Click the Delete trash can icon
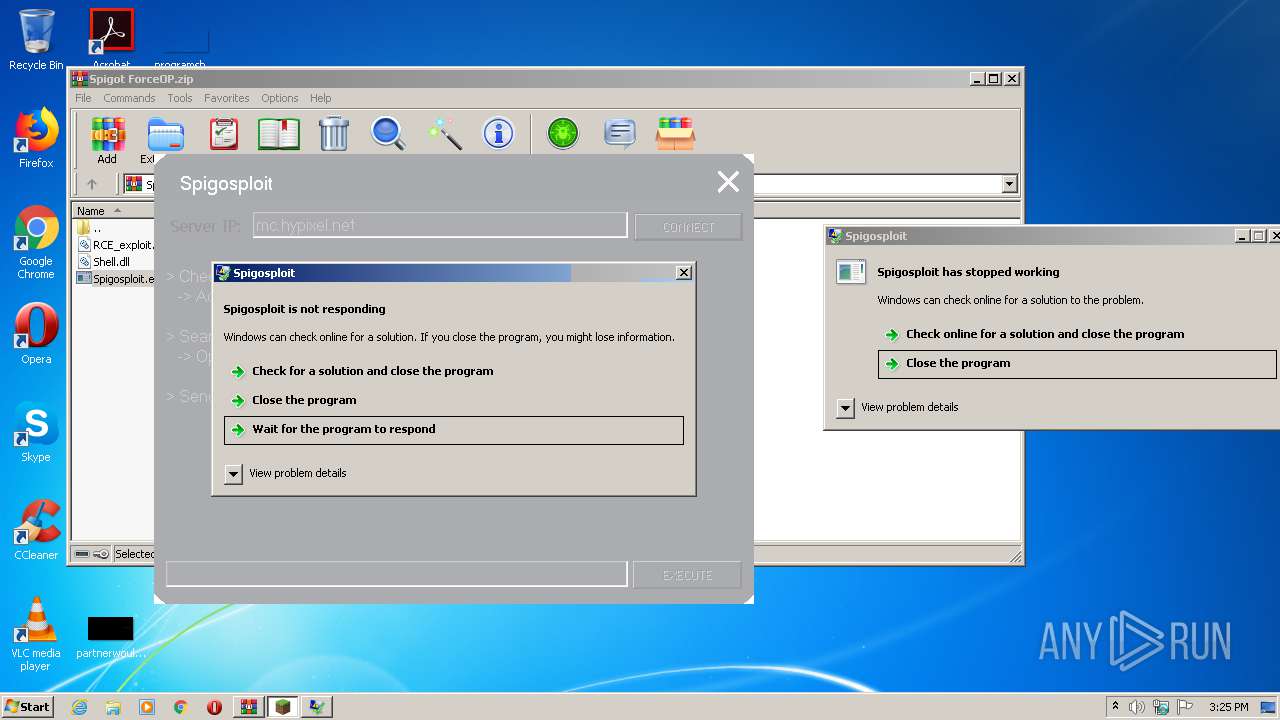The width and height of the screenshot is (1280, 720). (333, 134)
